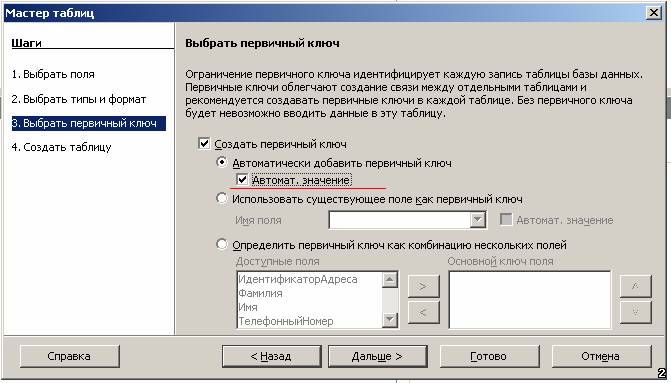Click the Назад button
This screenshot has height=383, width=671.
[x=271, y=356]
